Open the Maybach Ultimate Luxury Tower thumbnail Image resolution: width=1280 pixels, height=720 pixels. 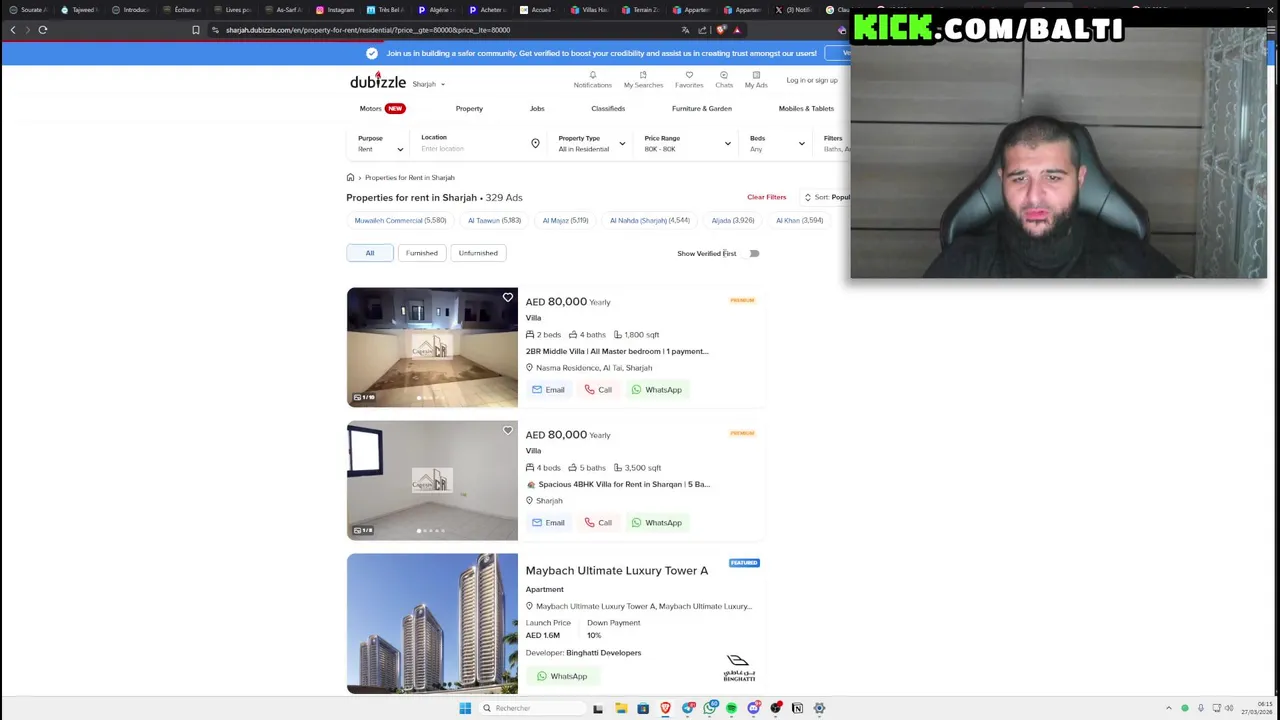point(432,623)
